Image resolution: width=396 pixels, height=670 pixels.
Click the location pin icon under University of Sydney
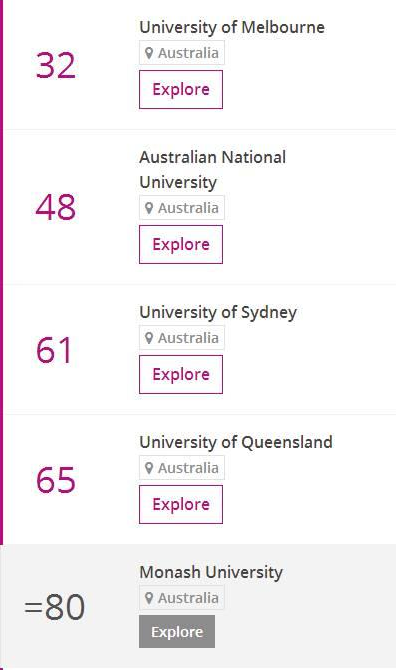149,338
